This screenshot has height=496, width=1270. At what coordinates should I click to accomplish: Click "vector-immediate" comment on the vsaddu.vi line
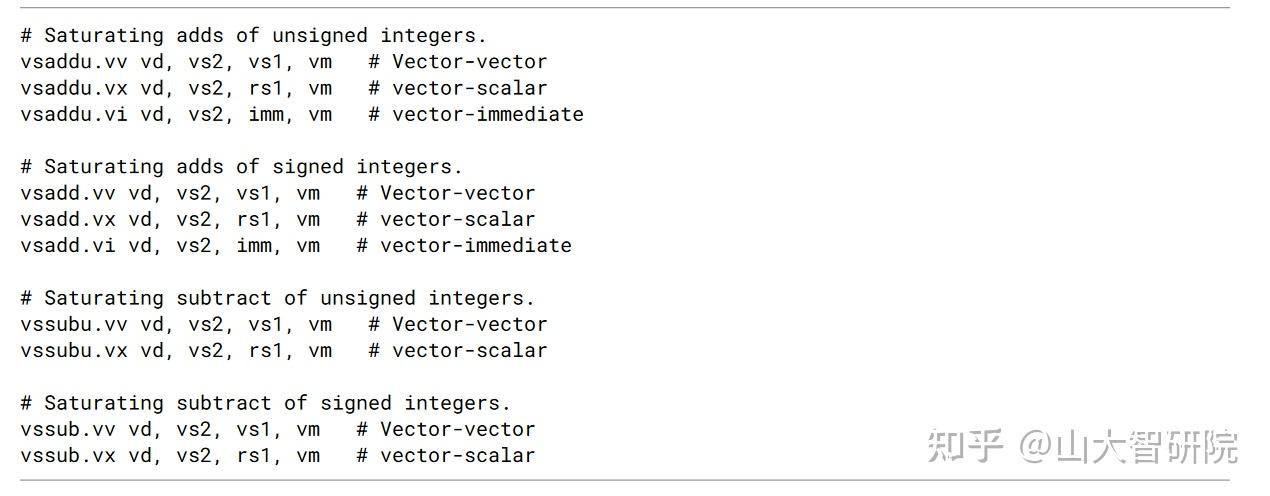(487, 114)
